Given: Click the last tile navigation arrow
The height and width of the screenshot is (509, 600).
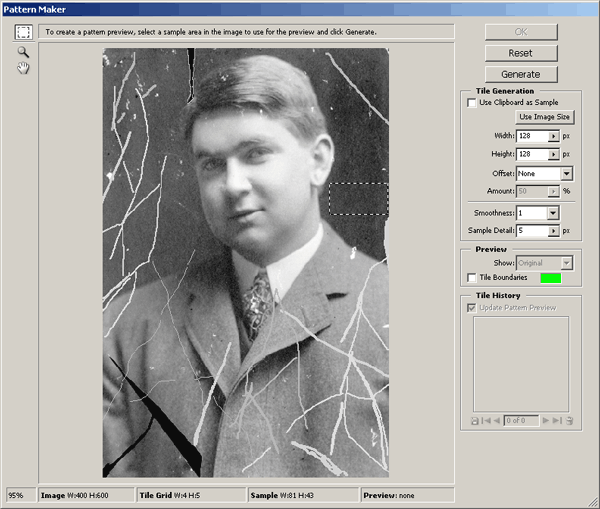Looking at the screenshot, I should point(558,421).
